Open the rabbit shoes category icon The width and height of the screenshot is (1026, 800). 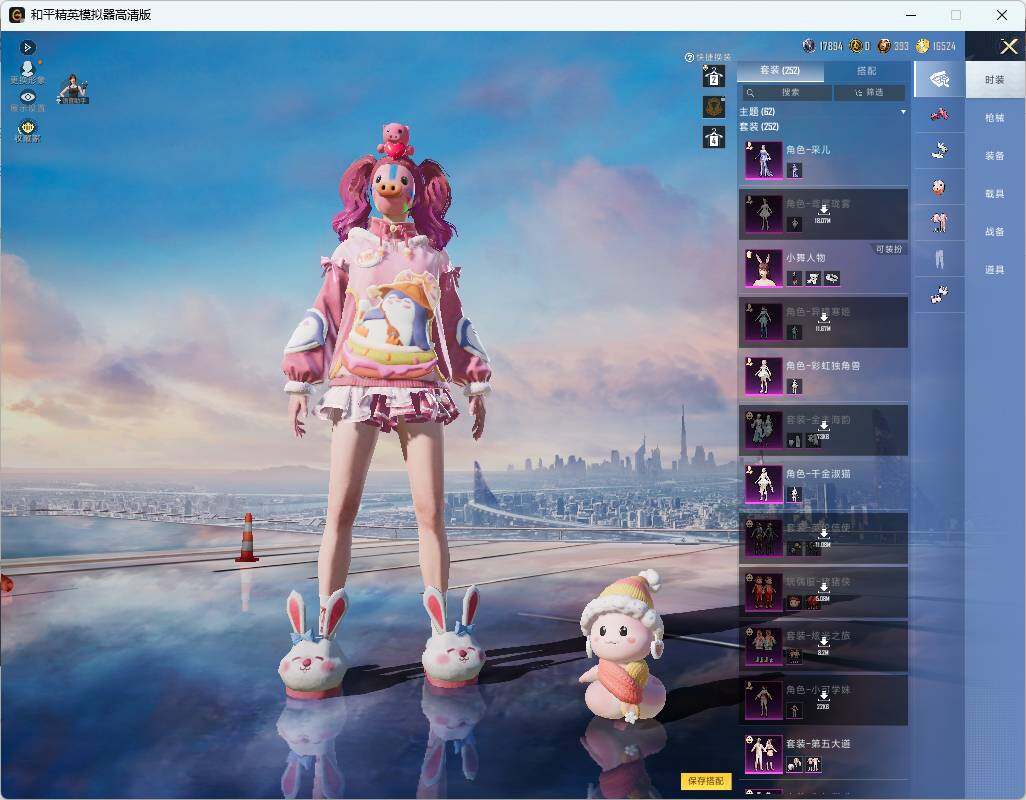tap(940, 151)
